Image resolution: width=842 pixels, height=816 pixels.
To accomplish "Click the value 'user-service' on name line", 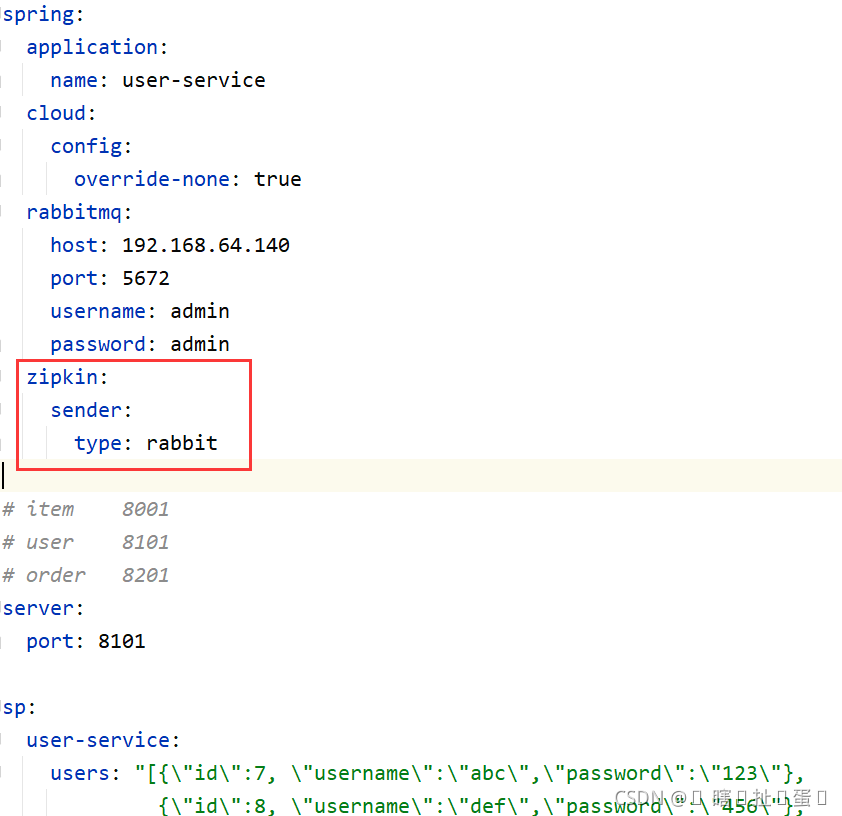I will pos(194,81).
